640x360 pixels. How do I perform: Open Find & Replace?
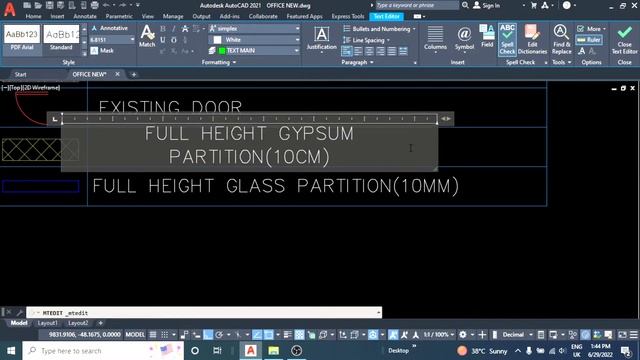[561, 39]
